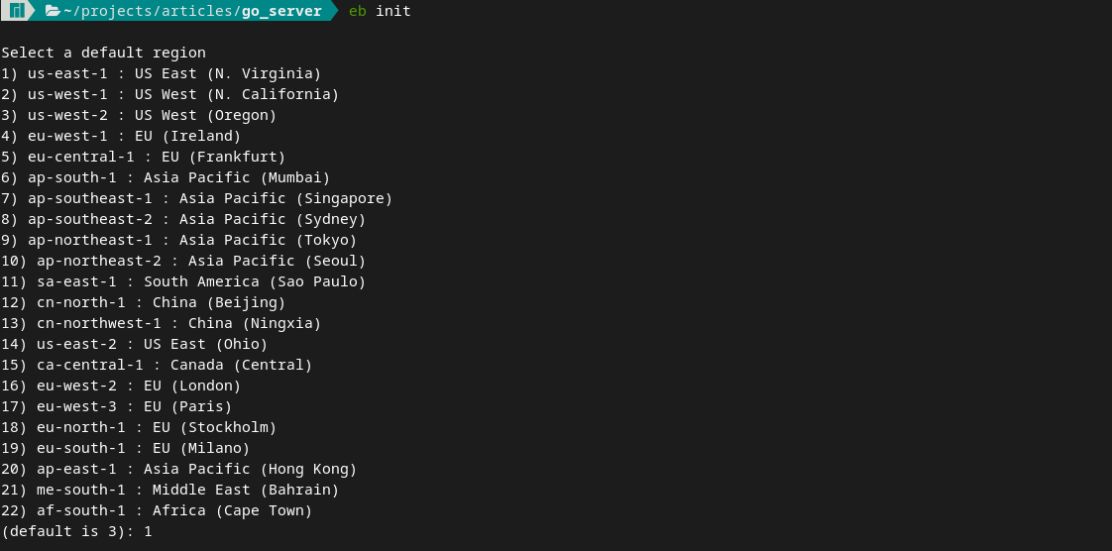Viewport: 1112px width, 551px height.
Task: Pick the eu-west-1 Ireland entry
Action: pos(121,136)
